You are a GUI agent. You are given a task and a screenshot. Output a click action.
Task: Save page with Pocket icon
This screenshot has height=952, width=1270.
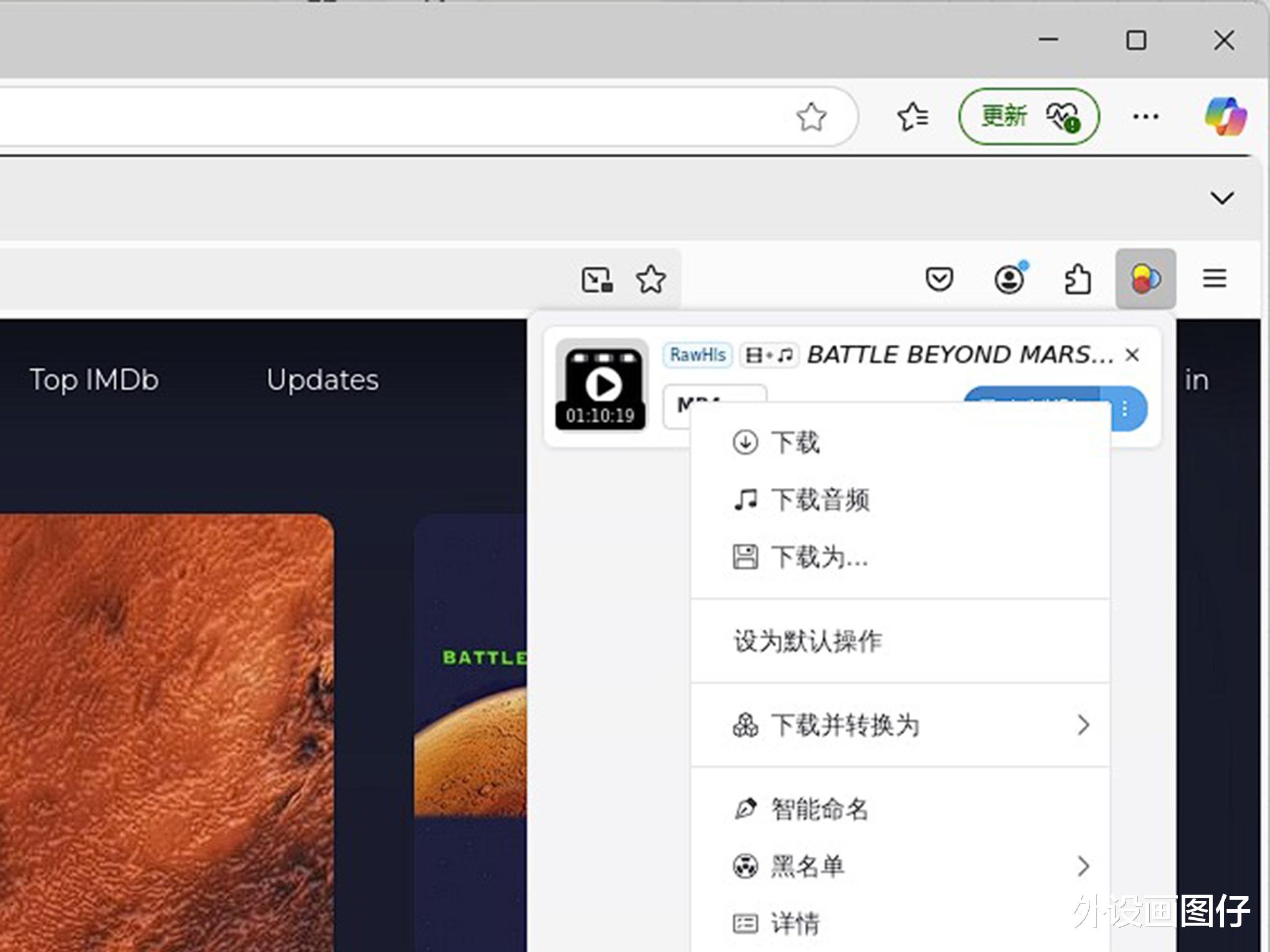(939, 279)
